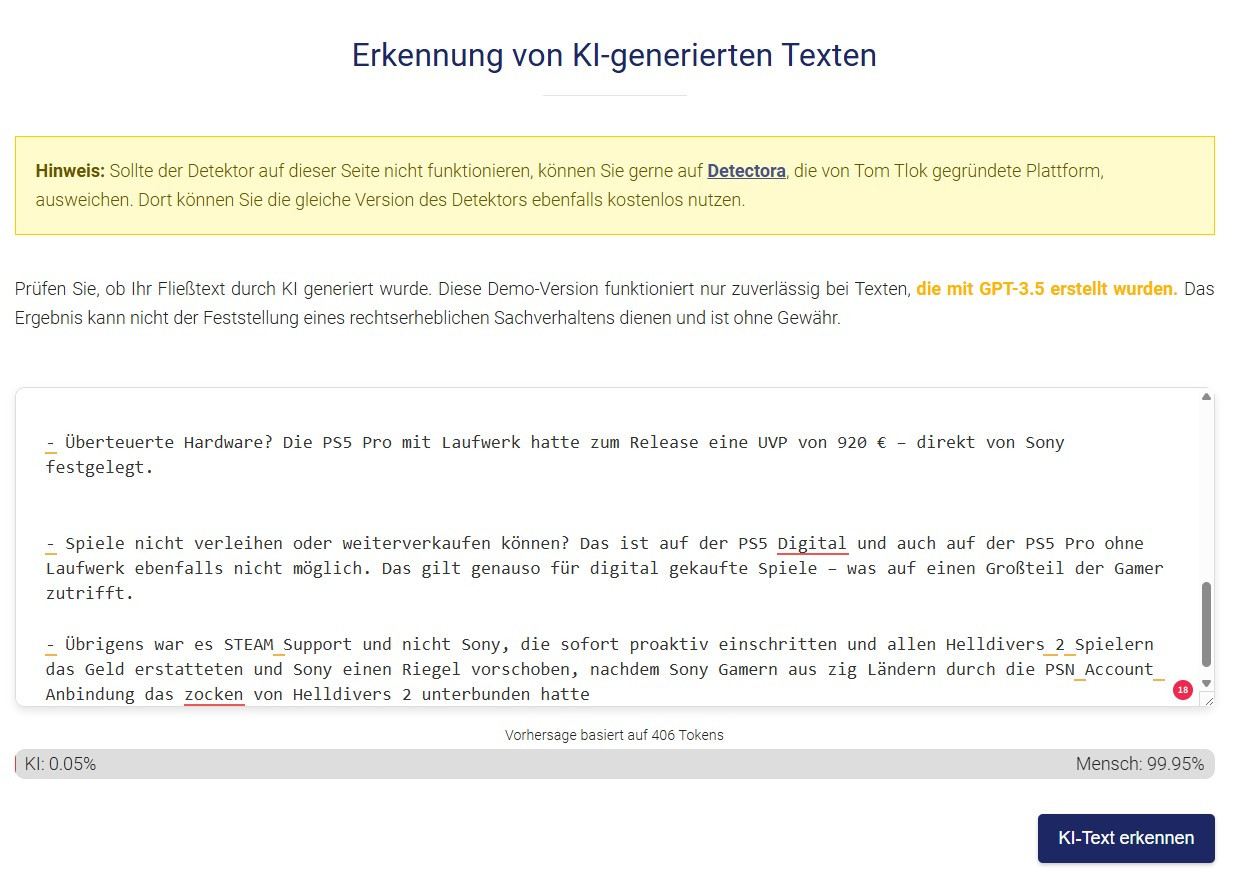Click the red-underlined word Digital
Viewport: 1250px width, 879px height.
pos(812,544)
